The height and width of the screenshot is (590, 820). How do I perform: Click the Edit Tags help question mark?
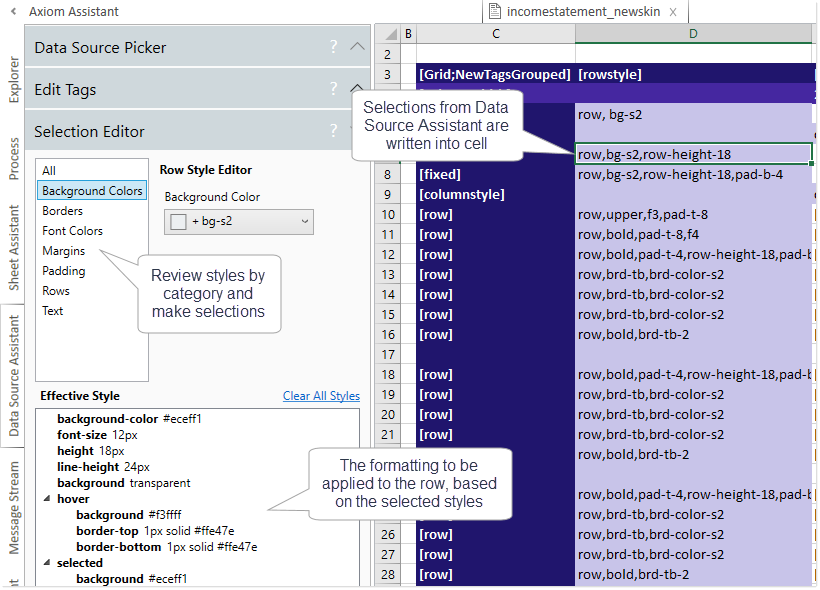tap(333, 89)
